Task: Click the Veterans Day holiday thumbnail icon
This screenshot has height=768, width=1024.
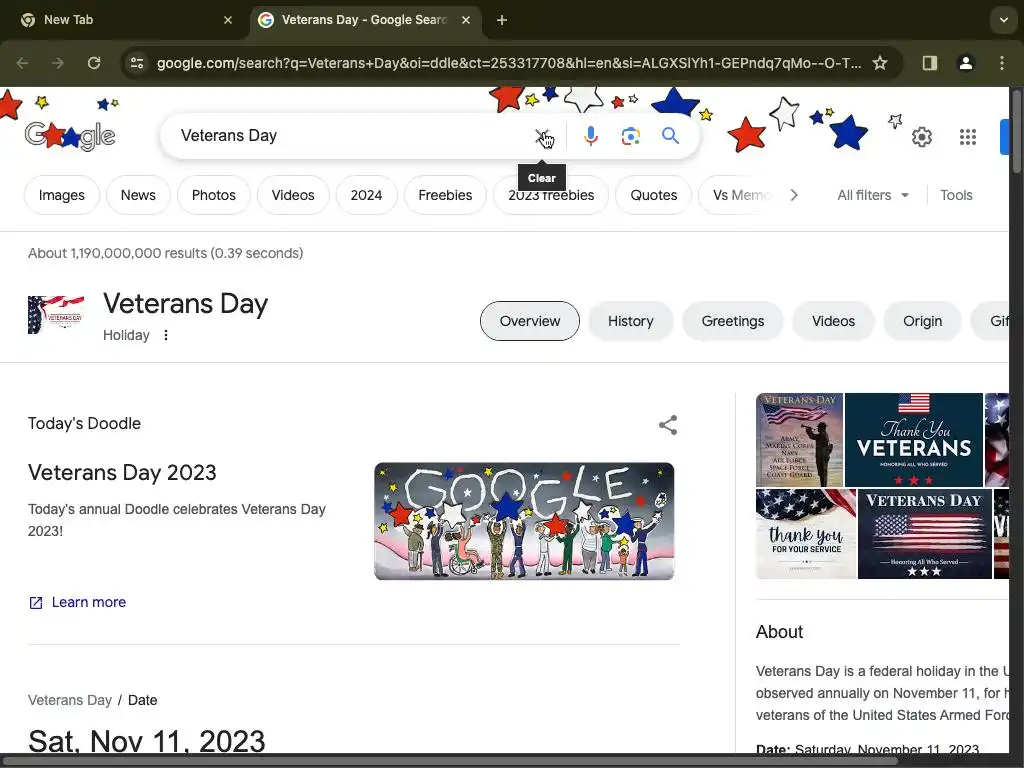Action: (56, 314)
